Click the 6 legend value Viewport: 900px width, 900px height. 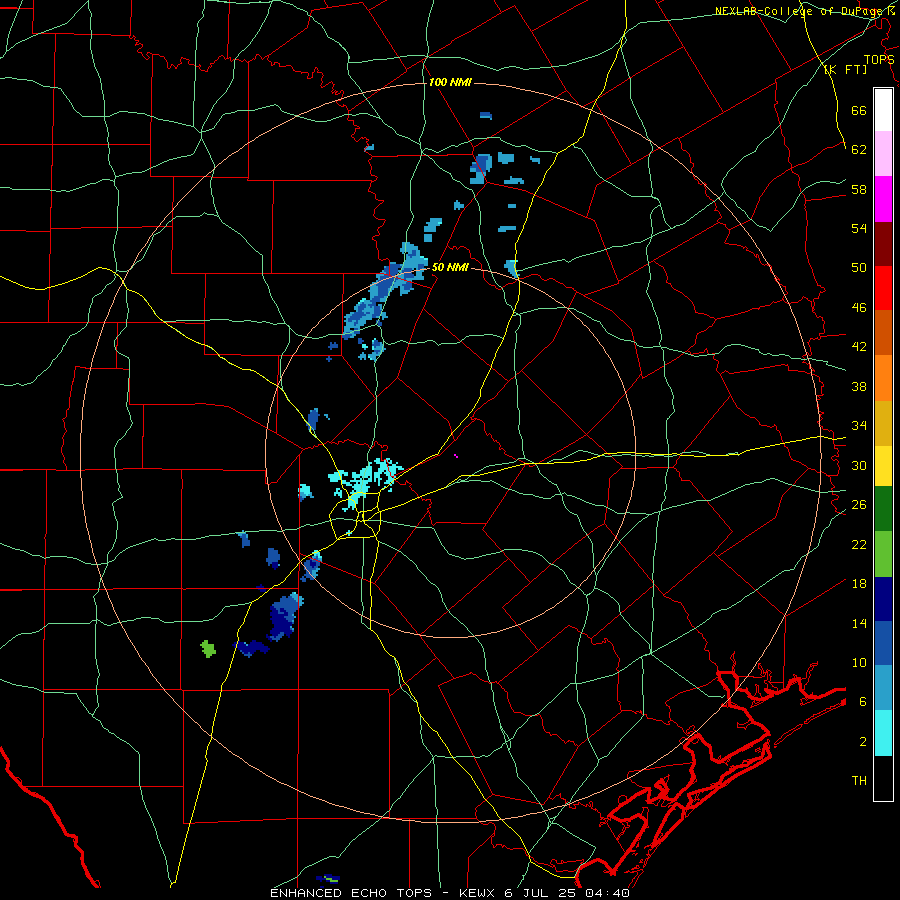pyautogui.click(x=863, y=702)
